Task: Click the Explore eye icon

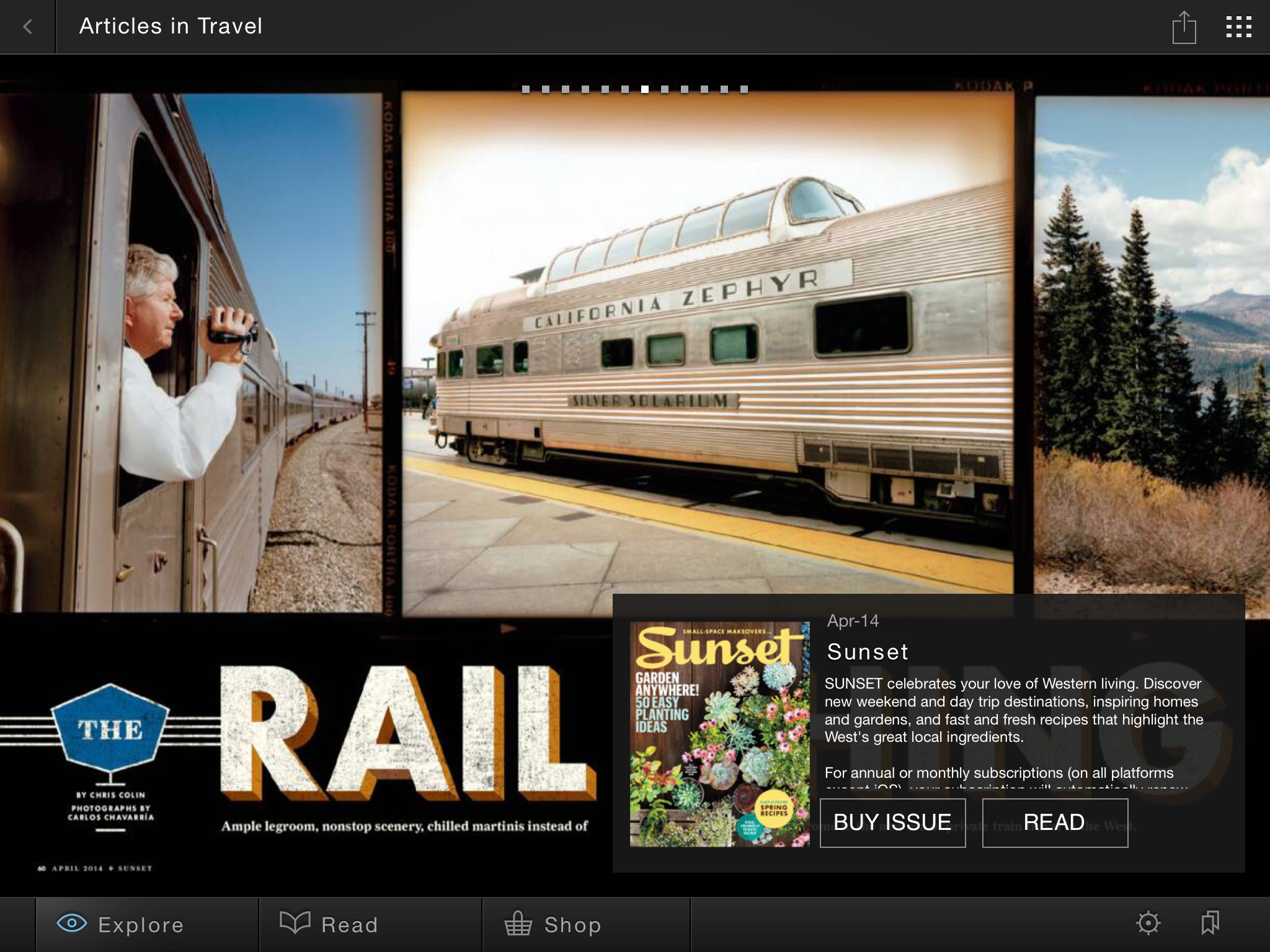Action: tap(72, 923)
